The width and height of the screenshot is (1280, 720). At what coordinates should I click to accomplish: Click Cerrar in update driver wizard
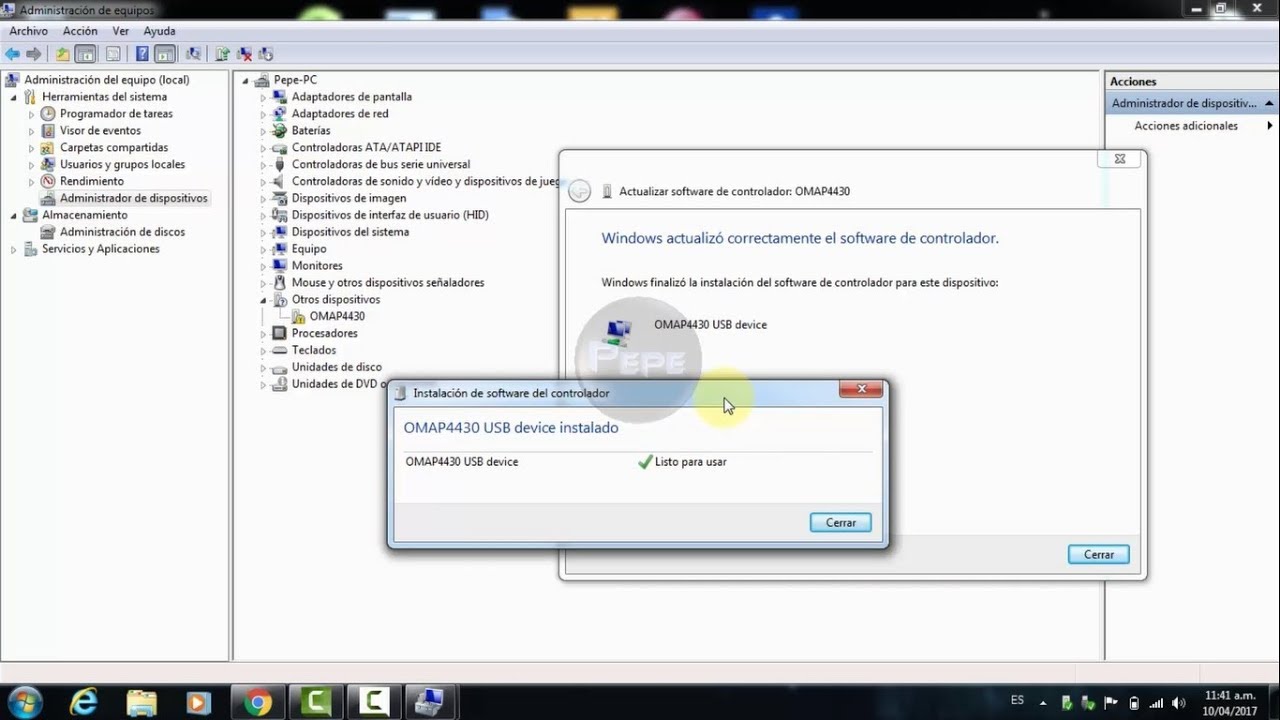point(1098,554)
